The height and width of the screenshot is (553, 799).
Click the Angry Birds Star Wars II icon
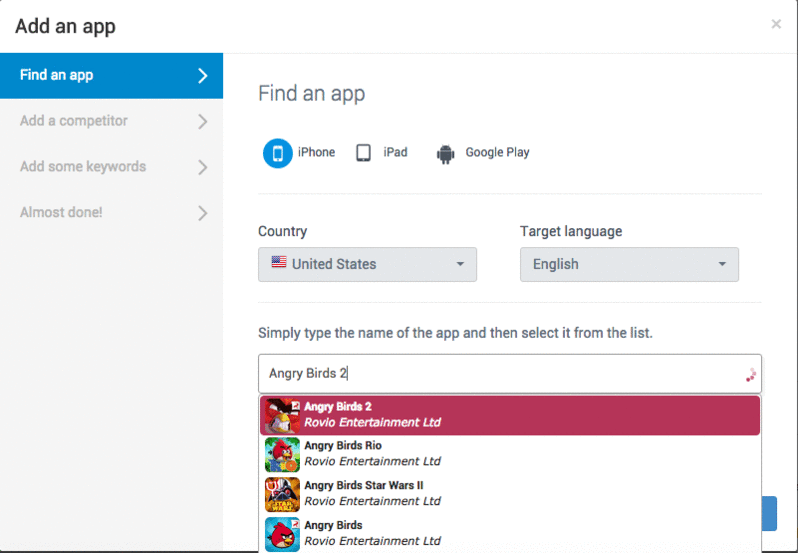point(282,494)
